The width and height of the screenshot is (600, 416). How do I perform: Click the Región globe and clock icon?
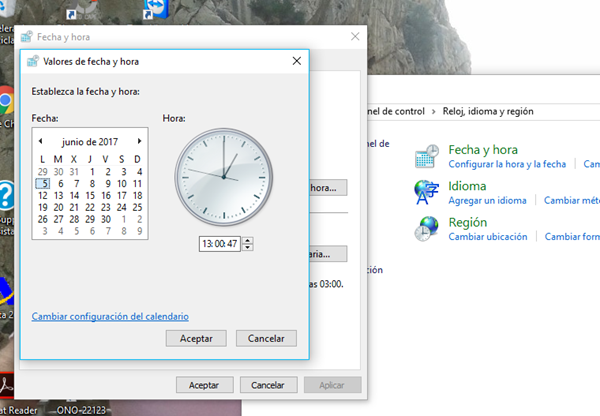pyautogui.click(x=427, y=229)
